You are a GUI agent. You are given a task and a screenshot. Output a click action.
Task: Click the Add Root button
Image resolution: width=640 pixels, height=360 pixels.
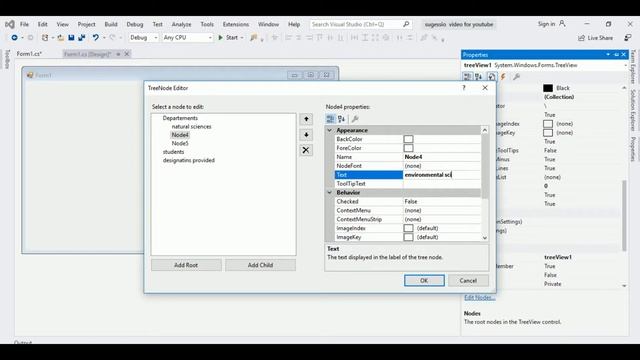coord(186,265)
